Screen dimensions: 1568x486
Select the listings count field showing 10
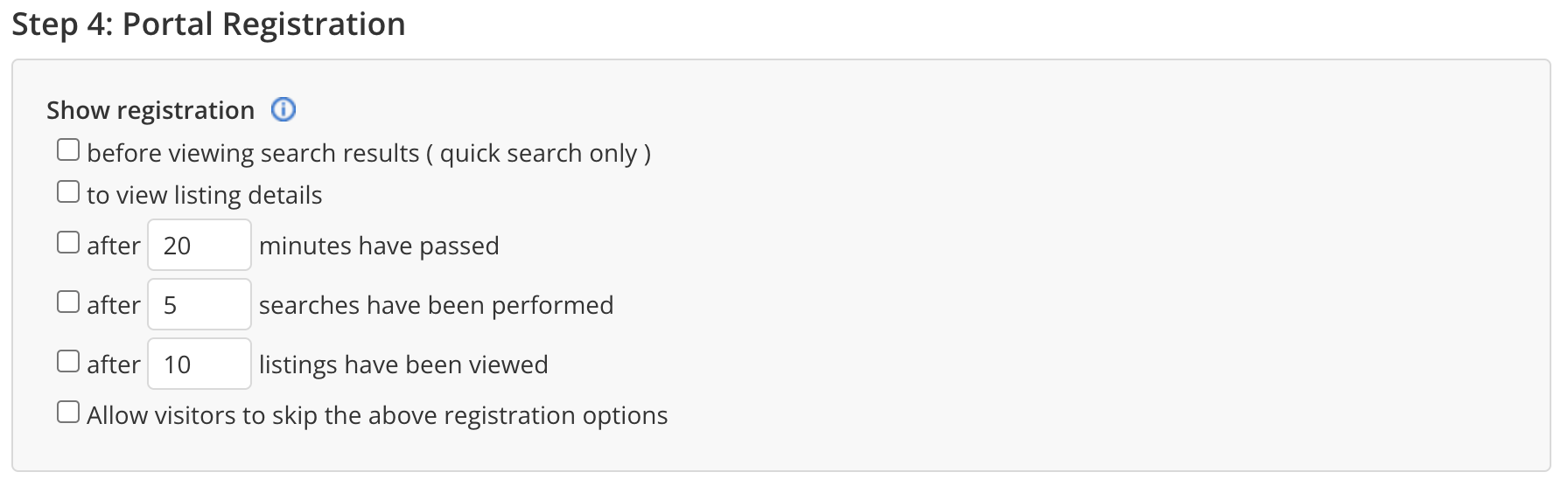click(x=199, y=364)
